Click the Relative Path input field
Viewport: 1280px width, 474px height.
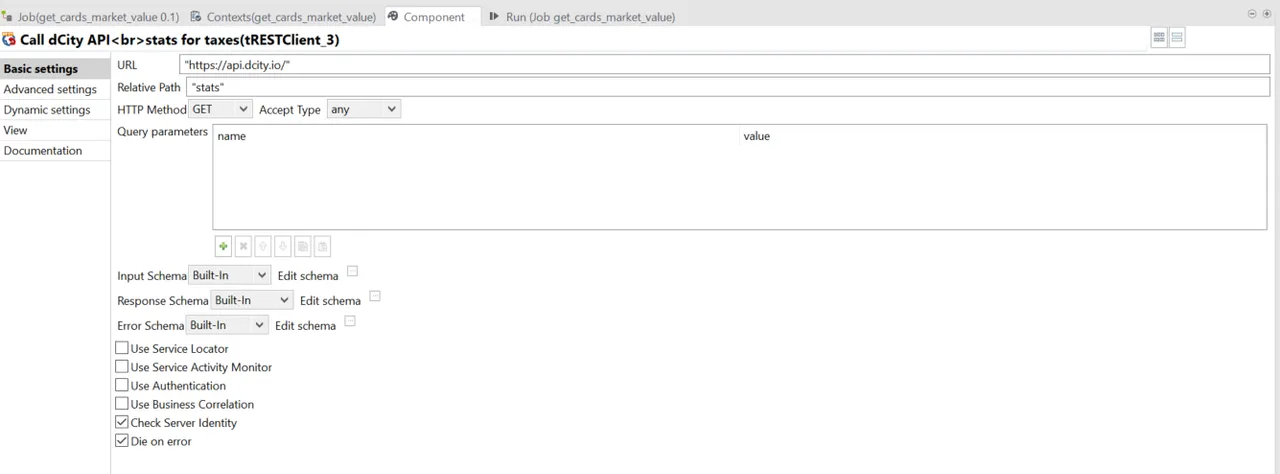click(728, 87)
